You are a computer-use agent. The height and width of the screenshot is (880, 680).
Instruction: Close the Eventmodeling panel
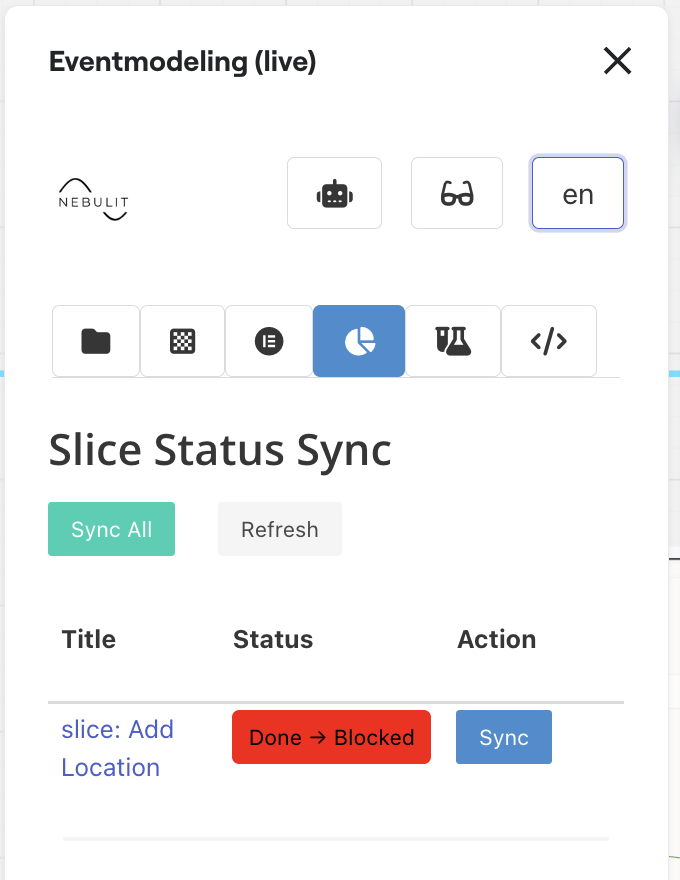pyautogui.click(x=617, y=62)
